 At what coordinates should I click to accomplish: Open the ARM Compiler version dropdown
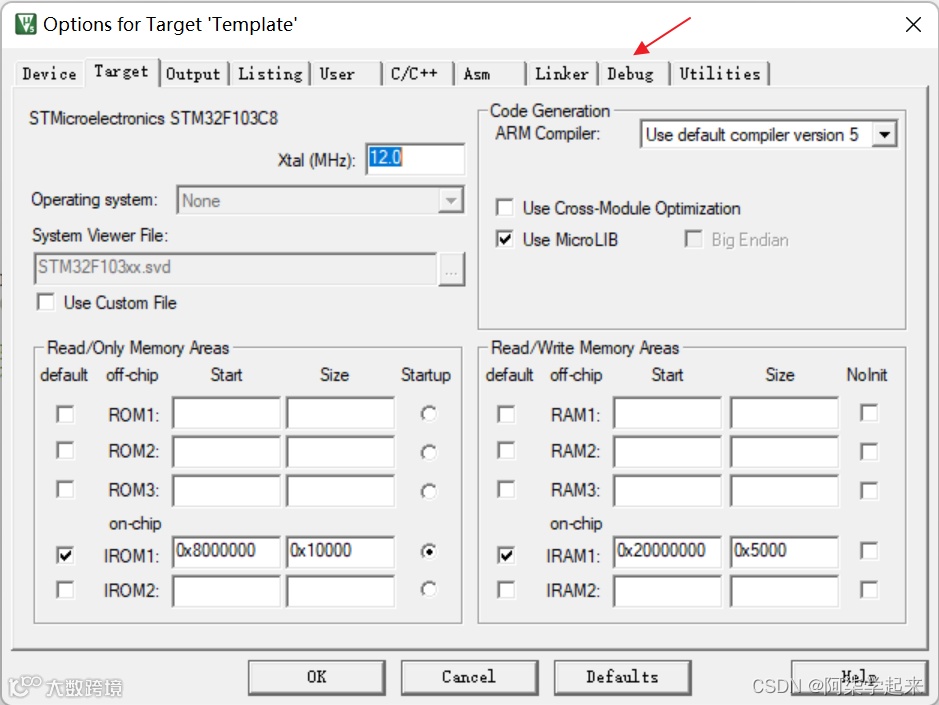[x=884, y=135]
